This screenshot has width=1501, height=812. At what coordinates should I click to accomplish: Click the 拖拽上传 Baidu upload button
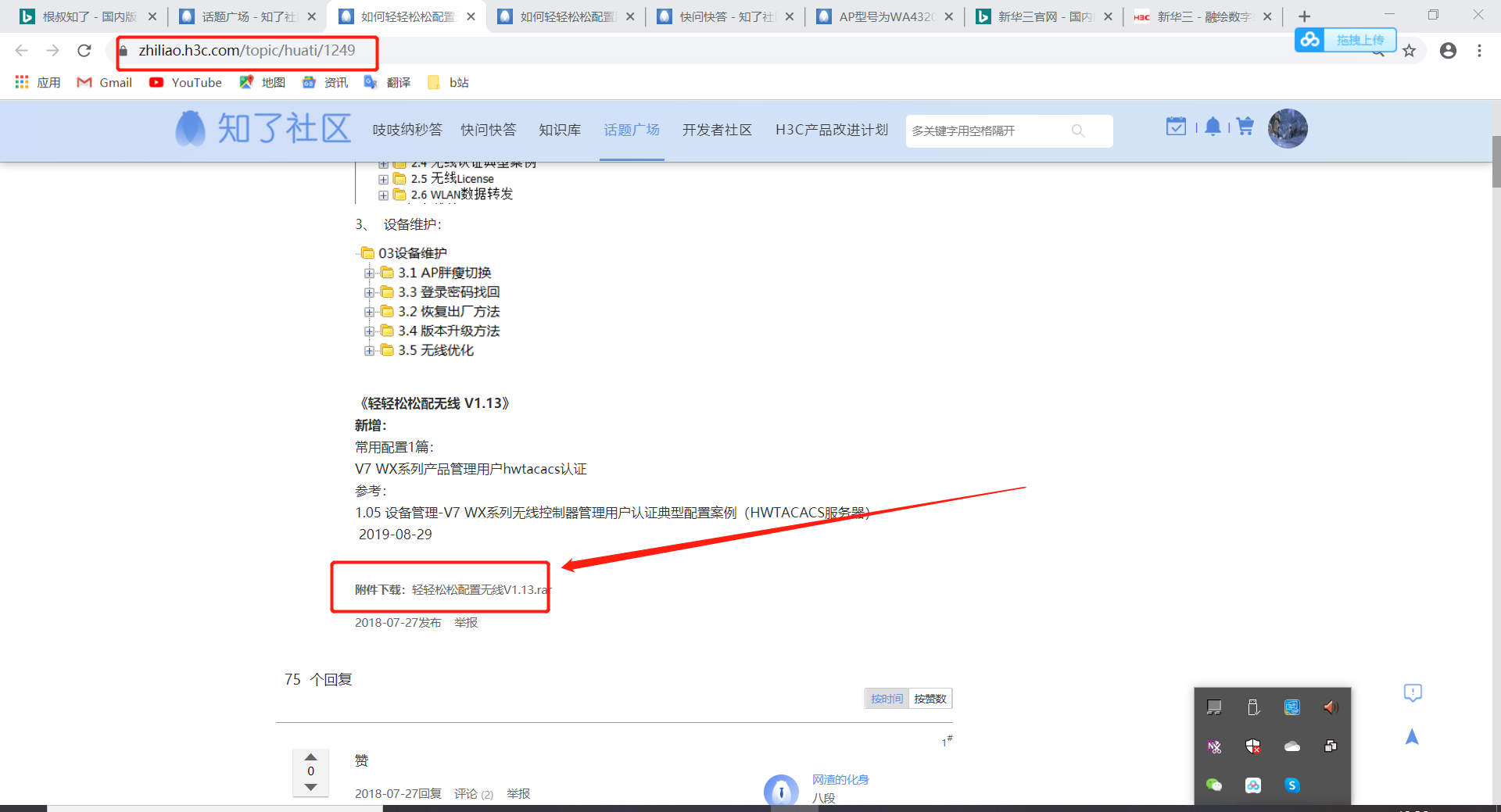coord(1346,40)
